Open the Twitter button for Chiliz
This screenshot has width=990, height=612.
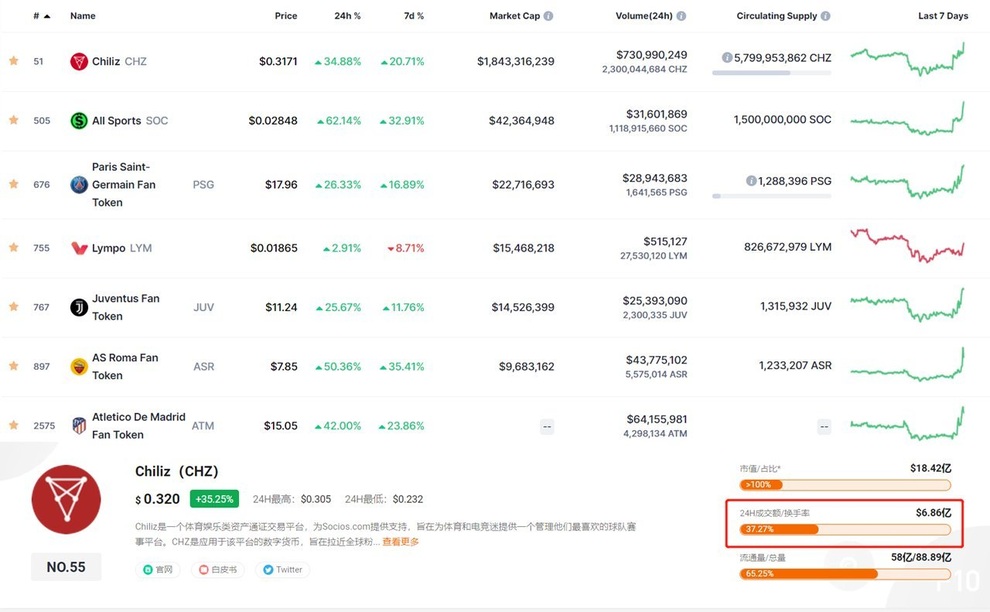tap(282, 569)
